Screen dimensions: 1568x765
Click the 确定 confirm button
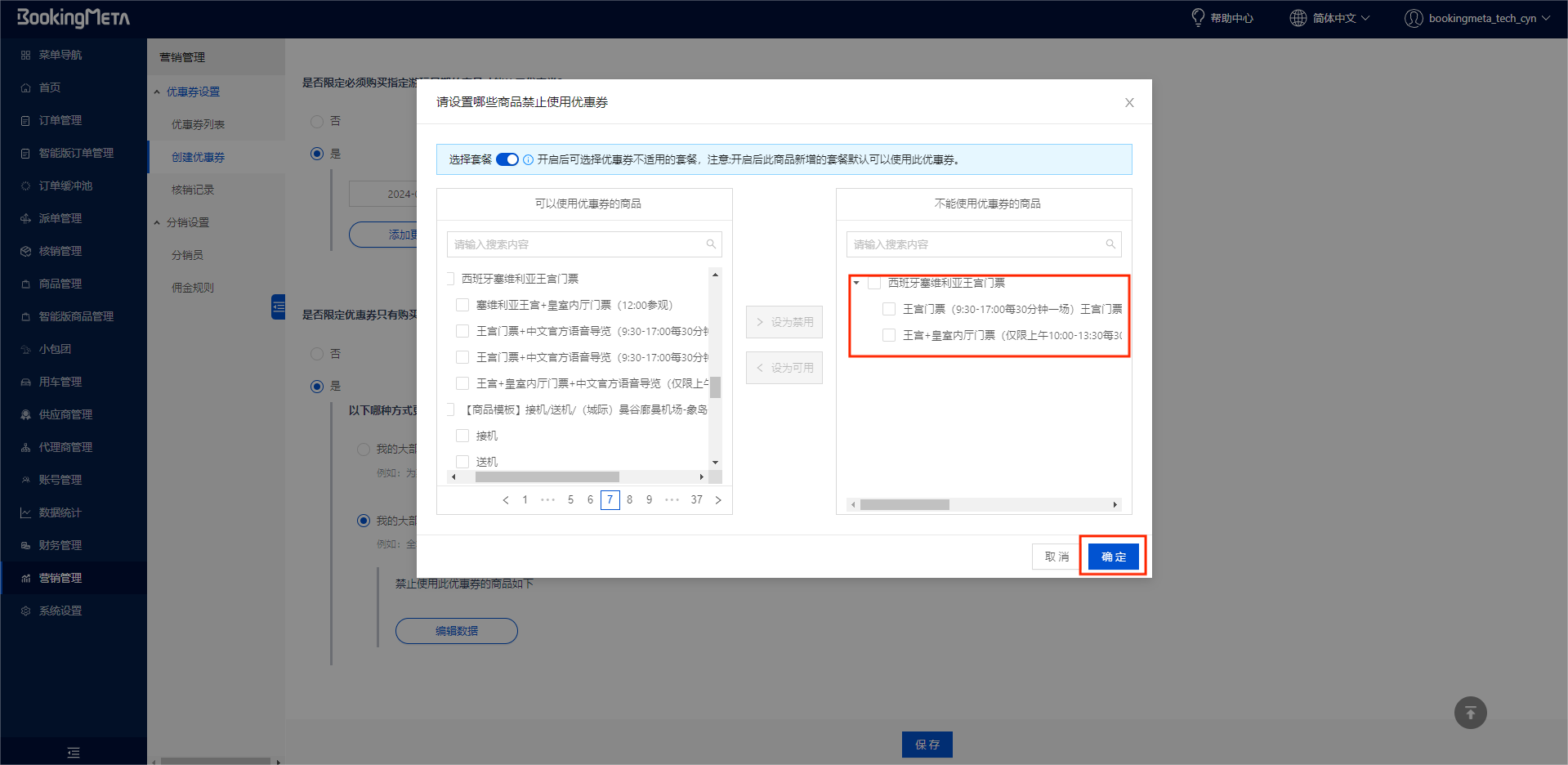pyautogui.click(x=1113, y=557)
